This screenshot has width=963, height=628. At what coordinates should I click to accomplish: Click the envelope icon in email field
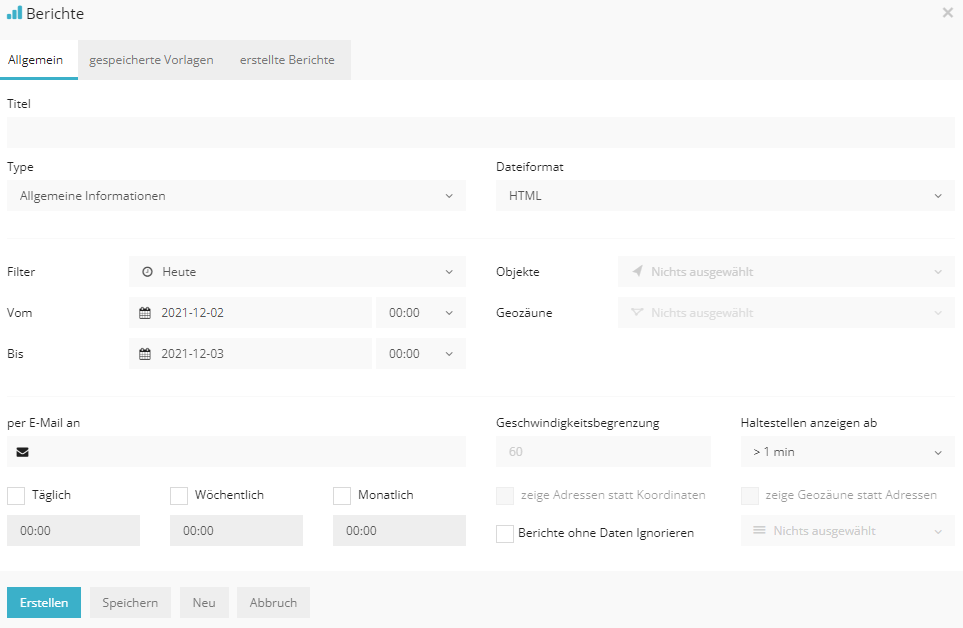click(23, 452)
